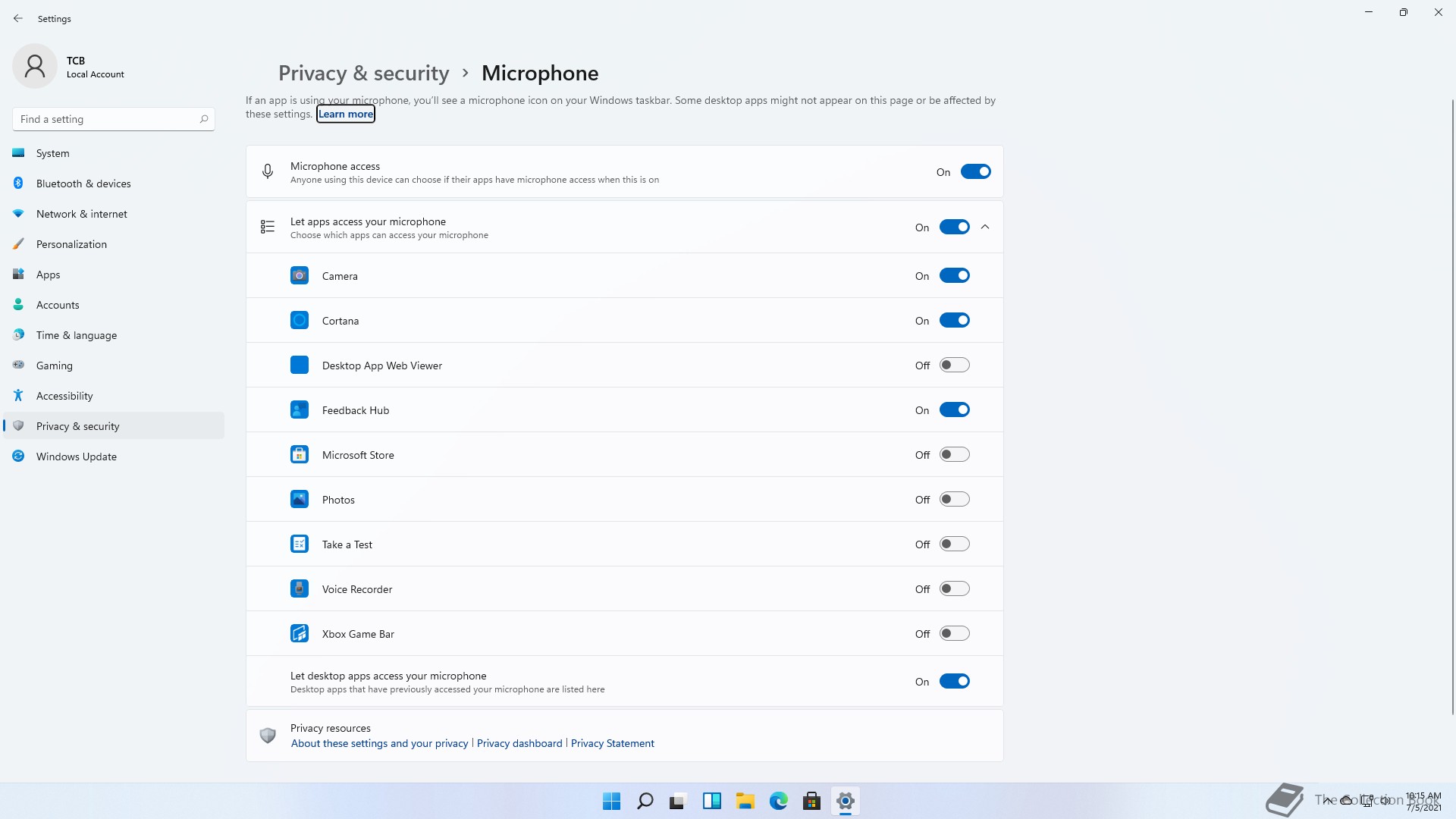This screenshot has height=819, width=1456.
Task: Click the Photos app icon
Action: pos(300,499)
